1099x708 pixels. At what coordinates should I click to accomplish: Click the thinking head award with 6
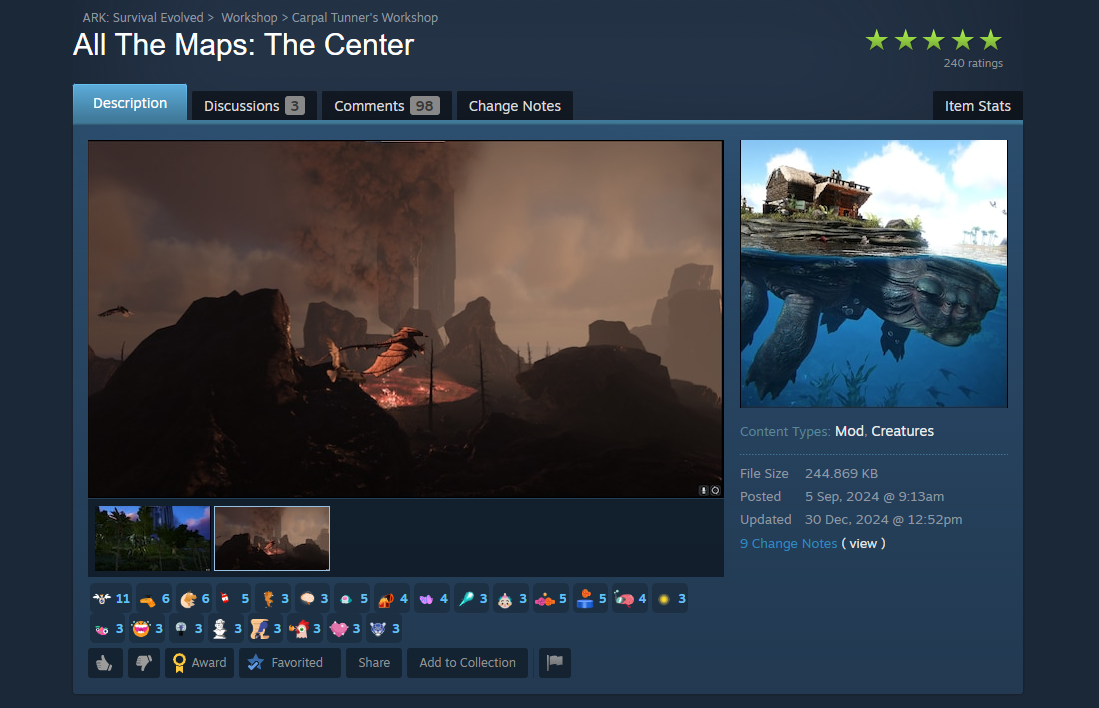point(194,599)
